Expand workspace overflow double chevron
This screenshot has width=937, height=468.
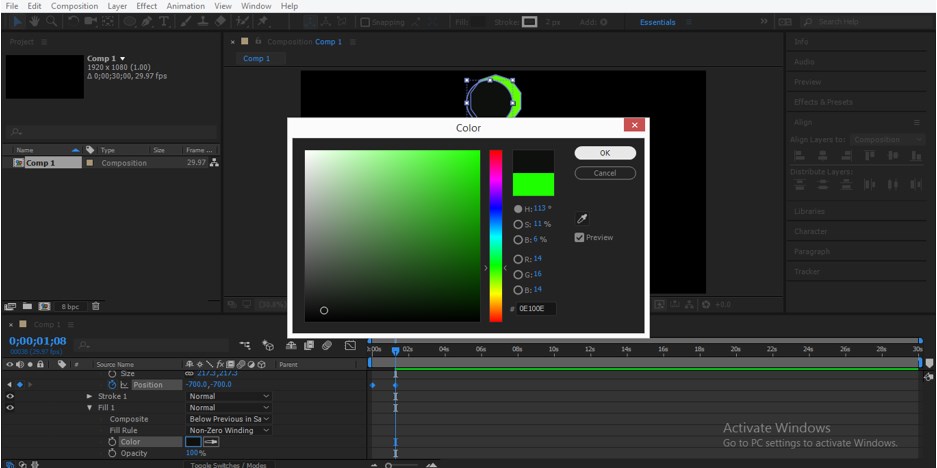click(x=764, y=22)
